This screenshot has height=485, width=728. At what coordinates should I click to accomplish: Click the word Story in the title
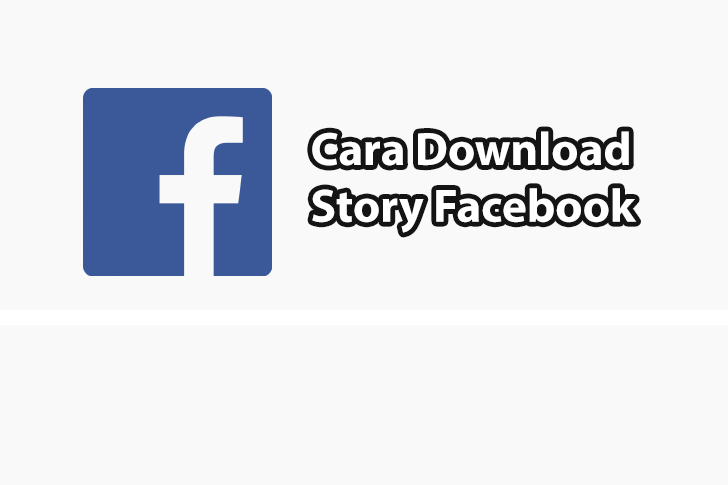click(x=367, y=209)
